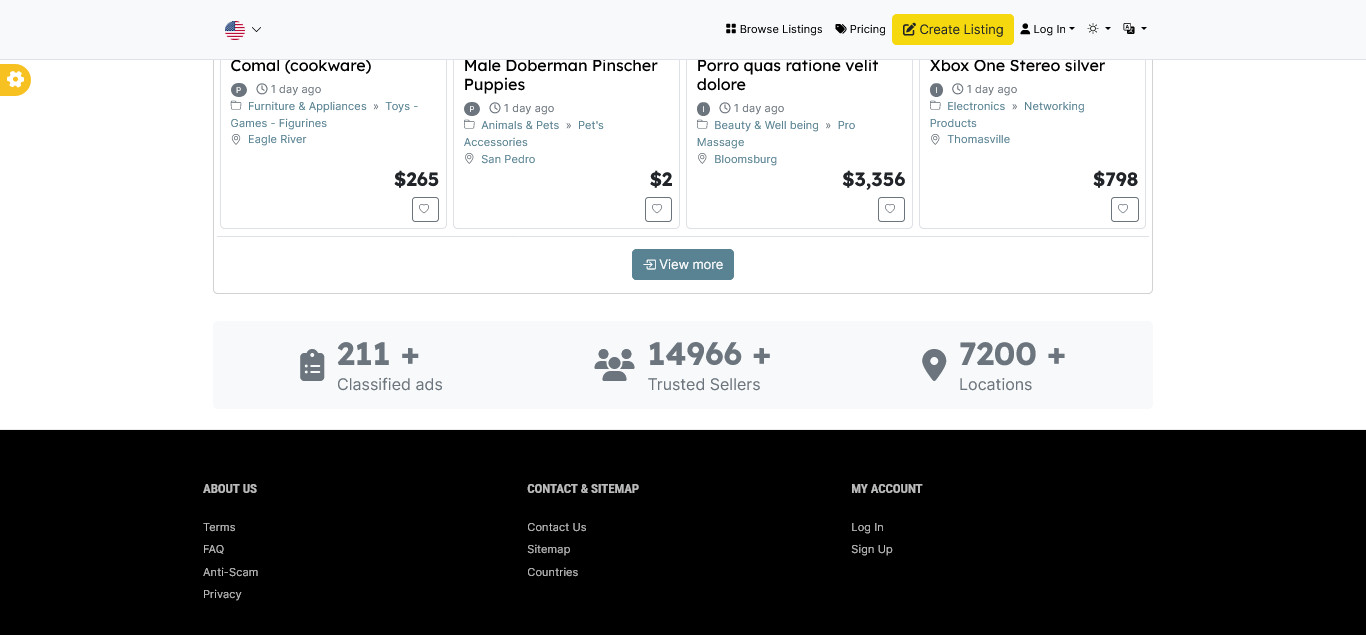Click the Pro Massage subcategory link
Image resolution: width=1366 pixels, height=635 pixels.
776,133
